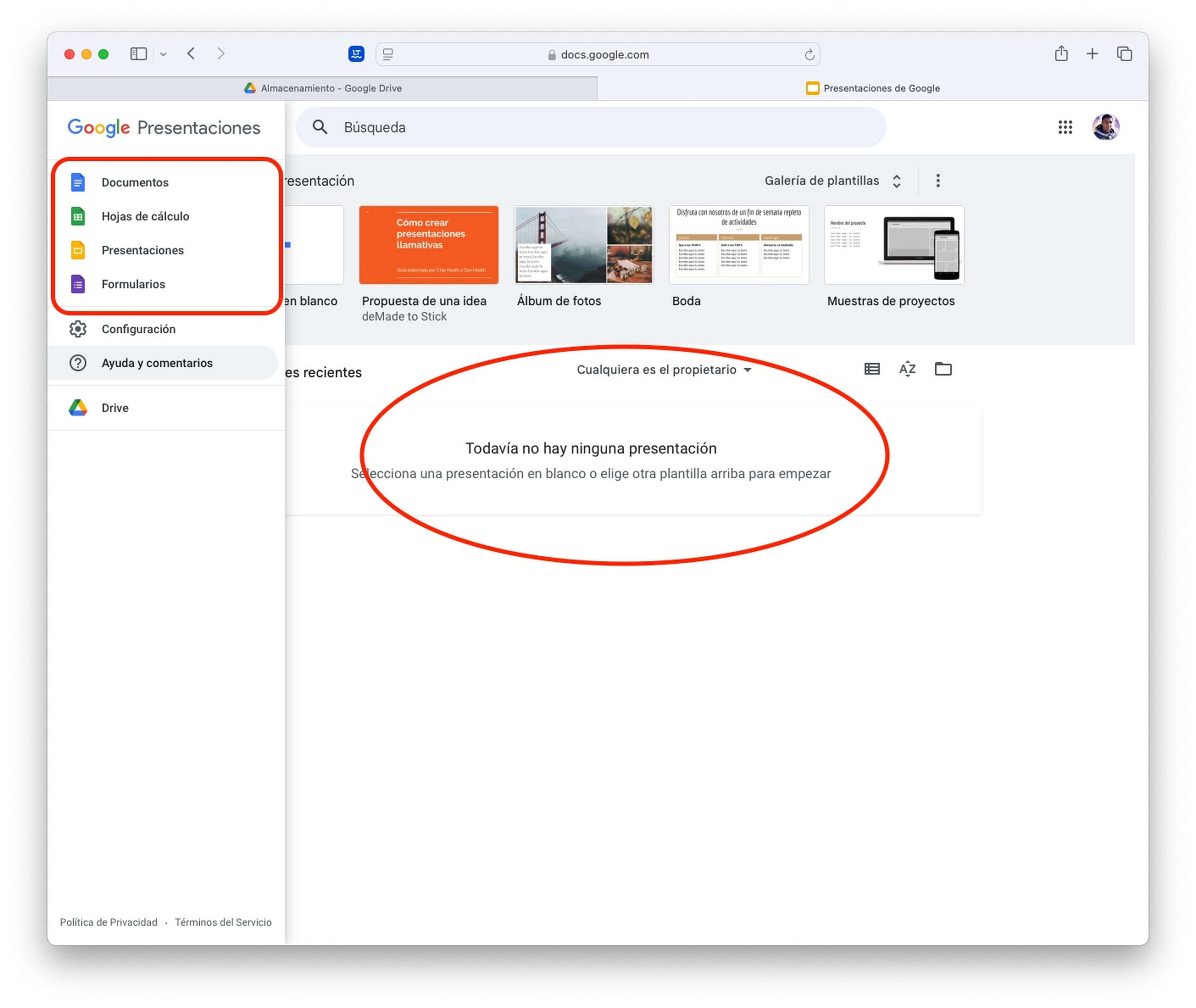
Task: Click the purple Formularios icon
Action: 78,284
